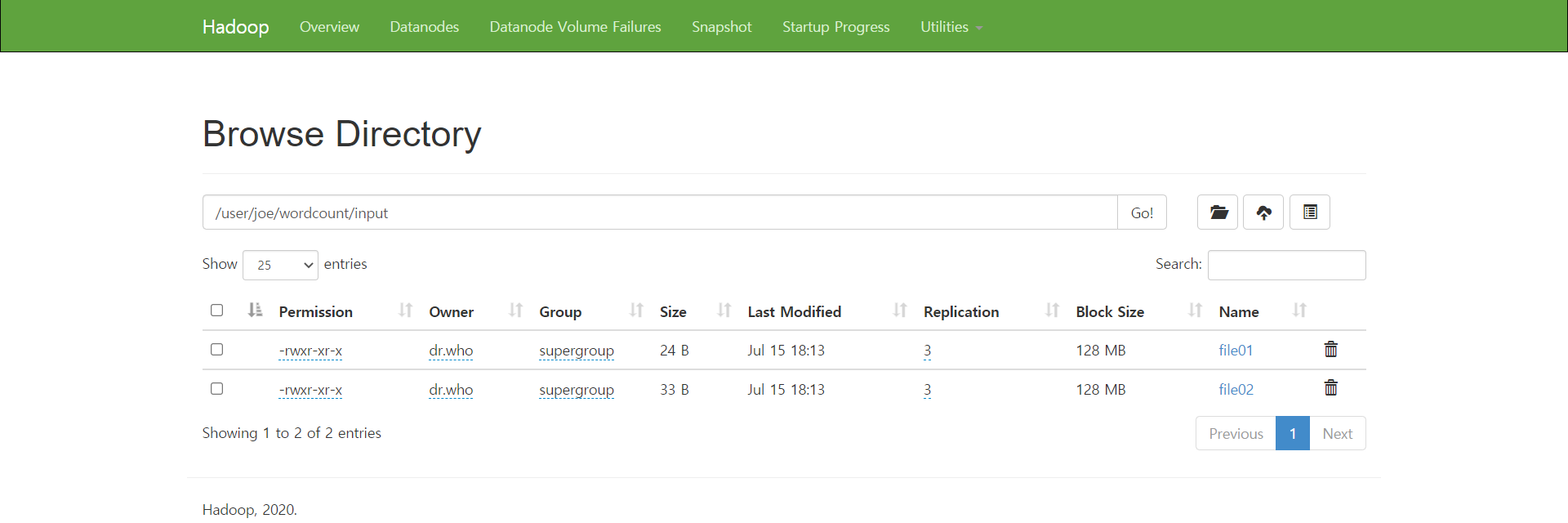Open the Show entries count dropdown

(x=280, y=265)
